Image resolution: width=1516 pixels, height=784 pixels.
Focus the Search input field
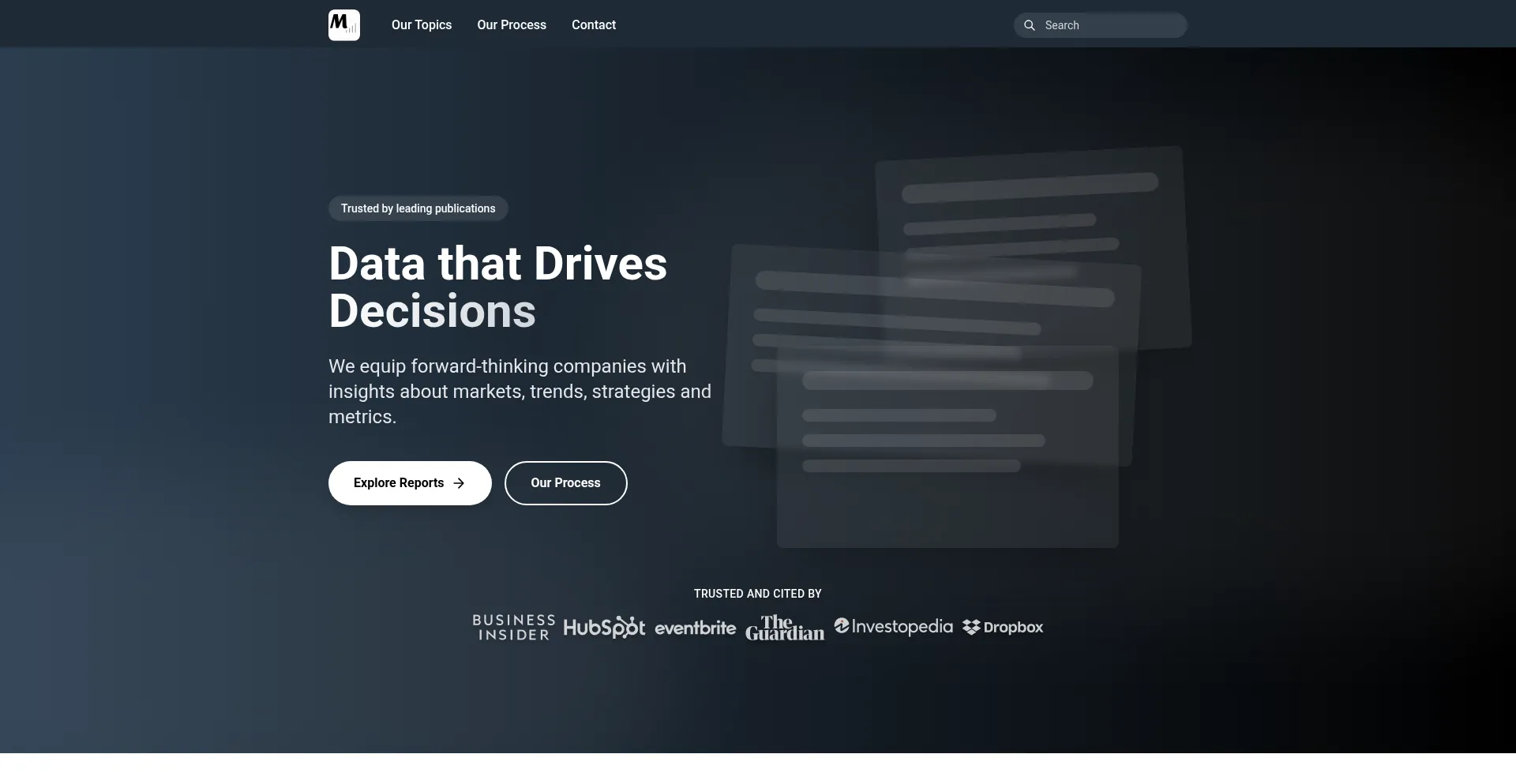[x=1109, y=25]
